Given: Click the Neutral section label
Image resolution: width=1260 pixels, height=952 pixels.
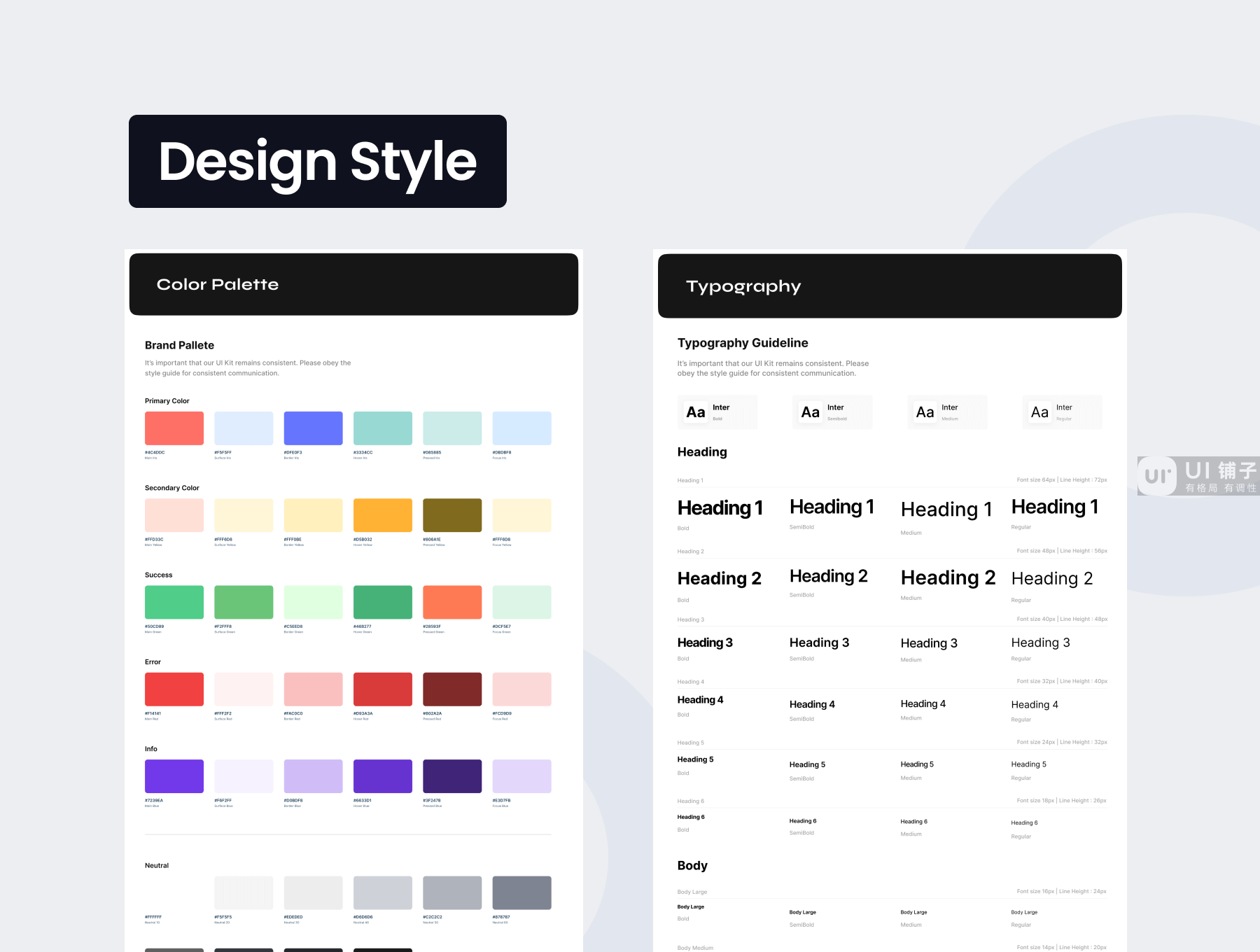Looking at the screenshot, I should tap(157, 866).
